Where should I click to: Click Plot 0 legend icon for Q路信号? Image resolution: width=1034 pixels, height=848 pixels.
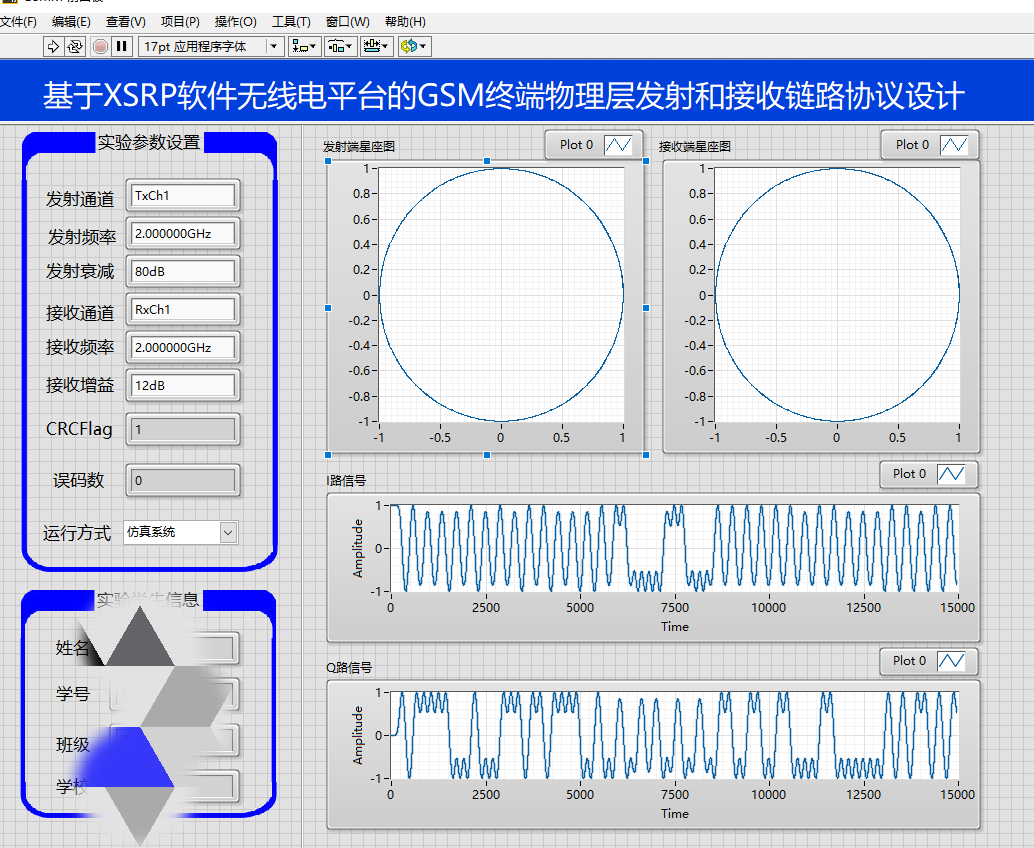[x=951, y=661]
